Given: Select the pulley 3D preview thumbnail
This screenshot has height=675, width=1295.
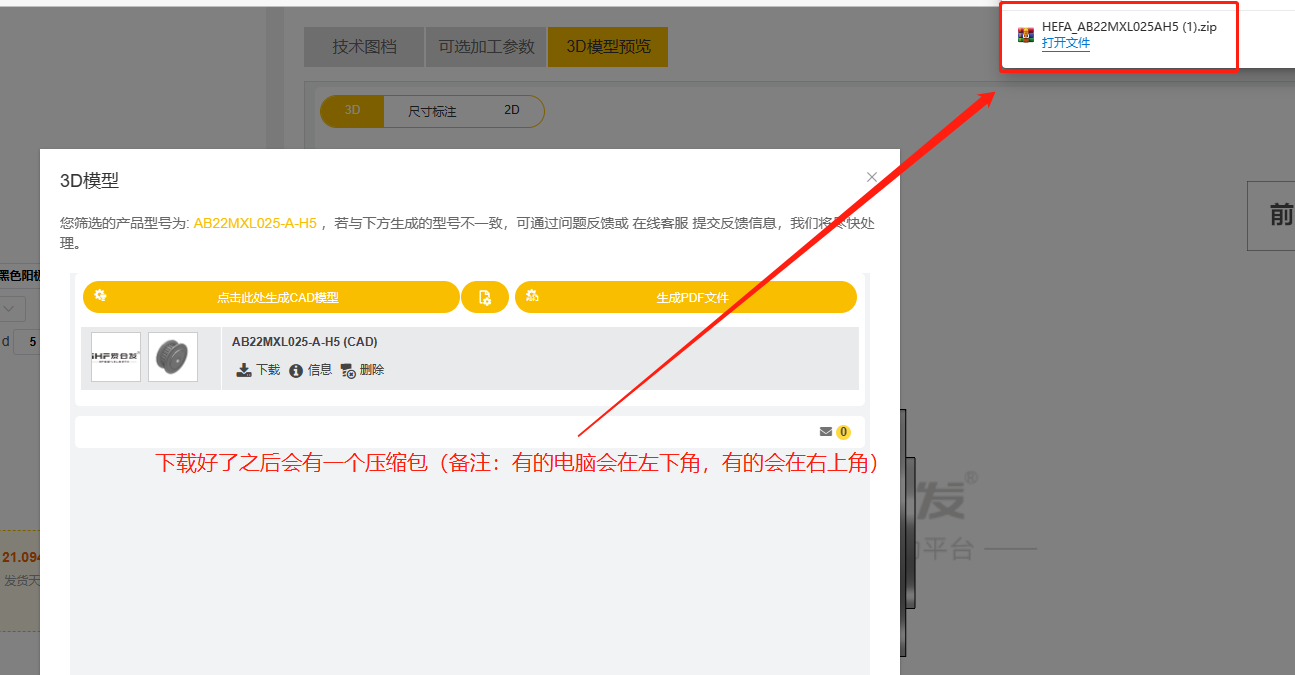Looking at the screenshot, I should pos(172,356).
